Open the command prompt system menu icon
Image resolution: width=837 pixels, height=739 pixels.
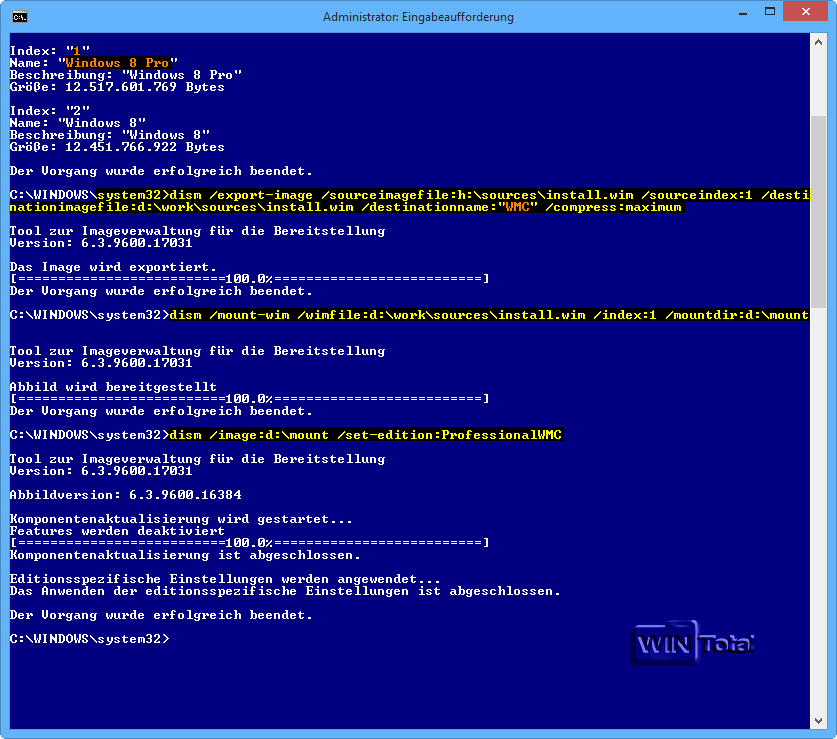pos(20,17)
